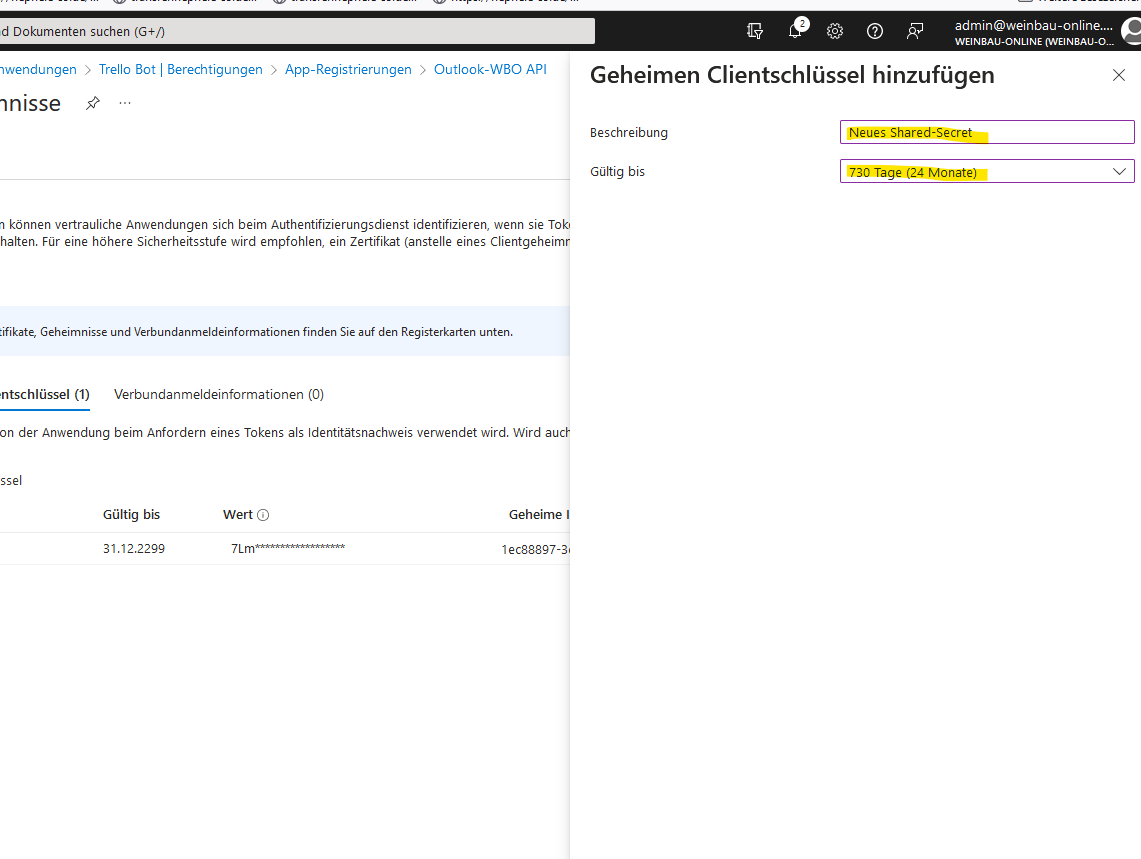Select the secret value 7Lm cell
Image resolution: width=1141 pixels, height=859 pixels.
point(288,549)
